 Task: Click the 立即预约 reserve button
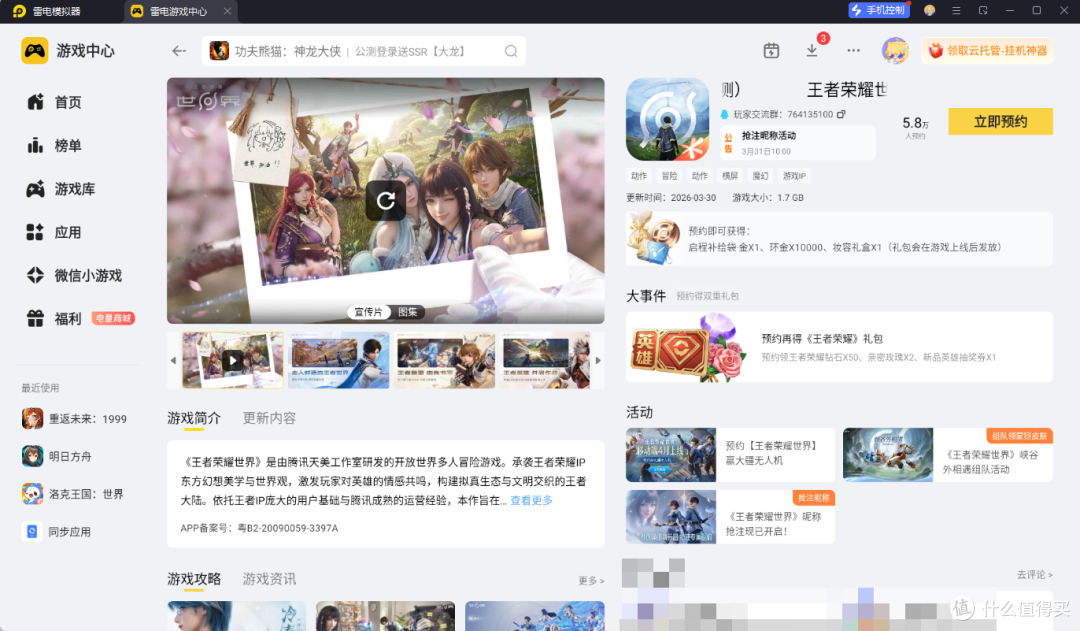(x=1000, y=121)
